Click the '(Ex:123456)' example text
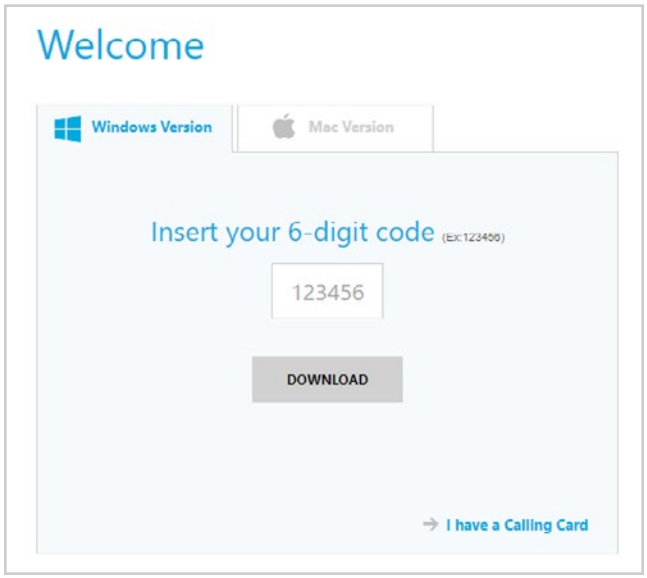This screenshot has width=647, height=578. point(473,238)
